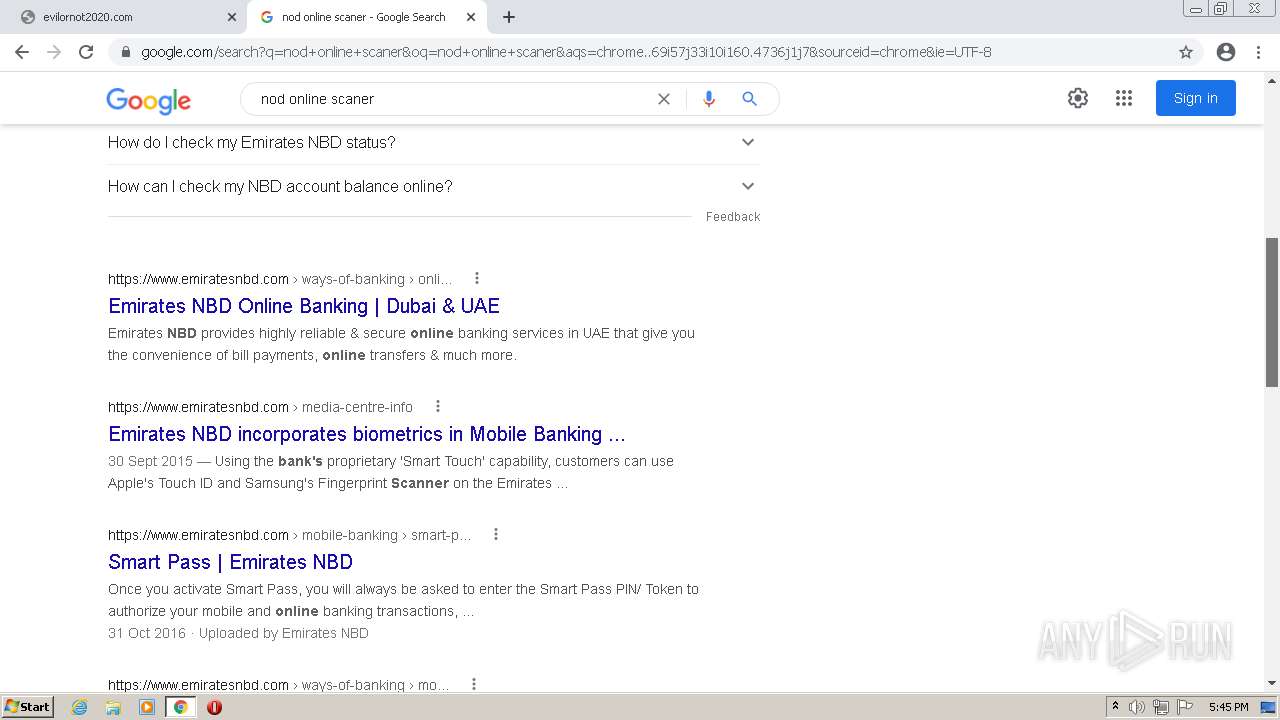
Task: Open network status tray icon
Action: [1161, 707]
